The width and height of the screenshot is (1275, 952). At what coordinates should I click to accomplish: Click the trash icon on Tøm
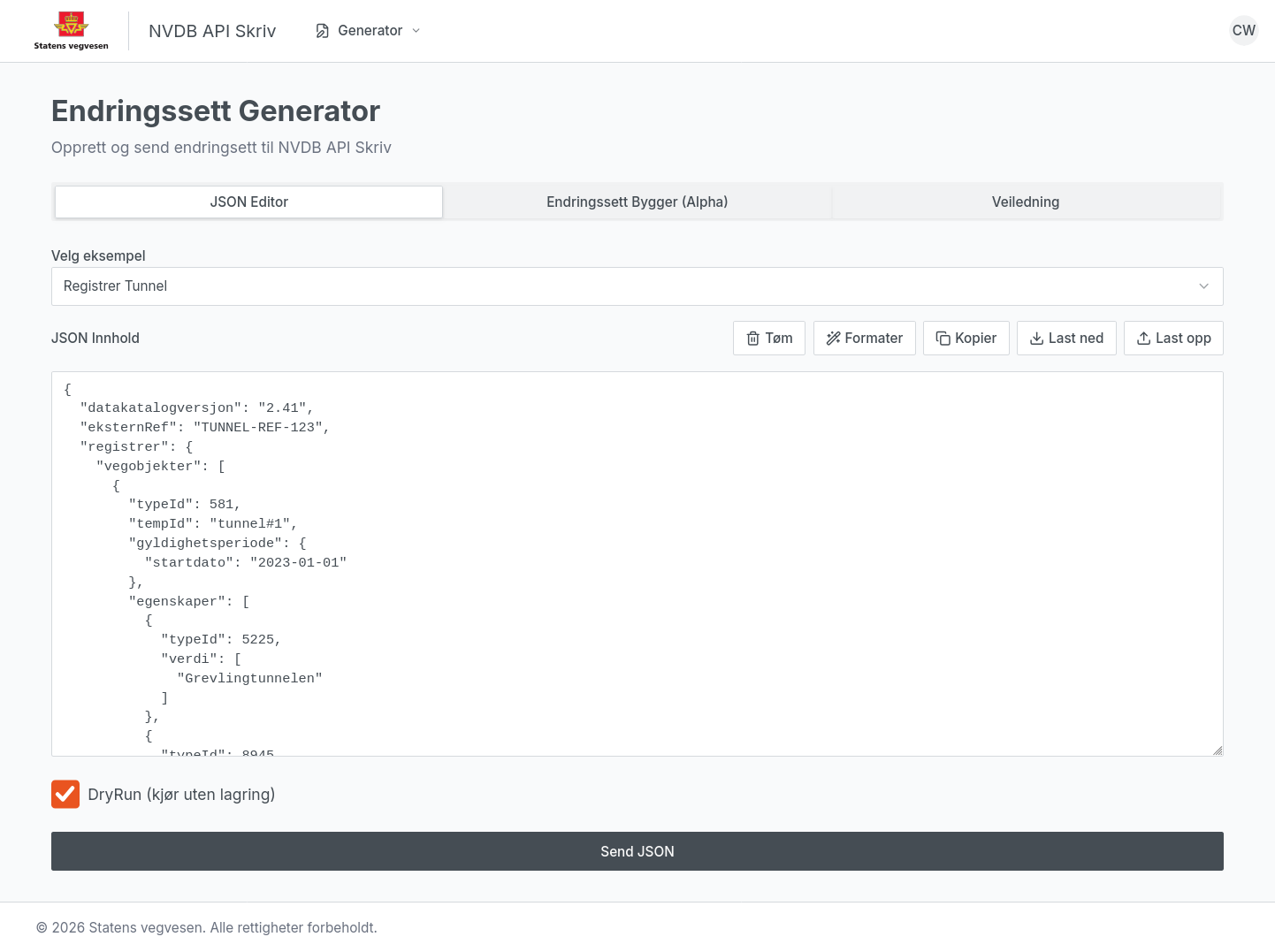753,339
